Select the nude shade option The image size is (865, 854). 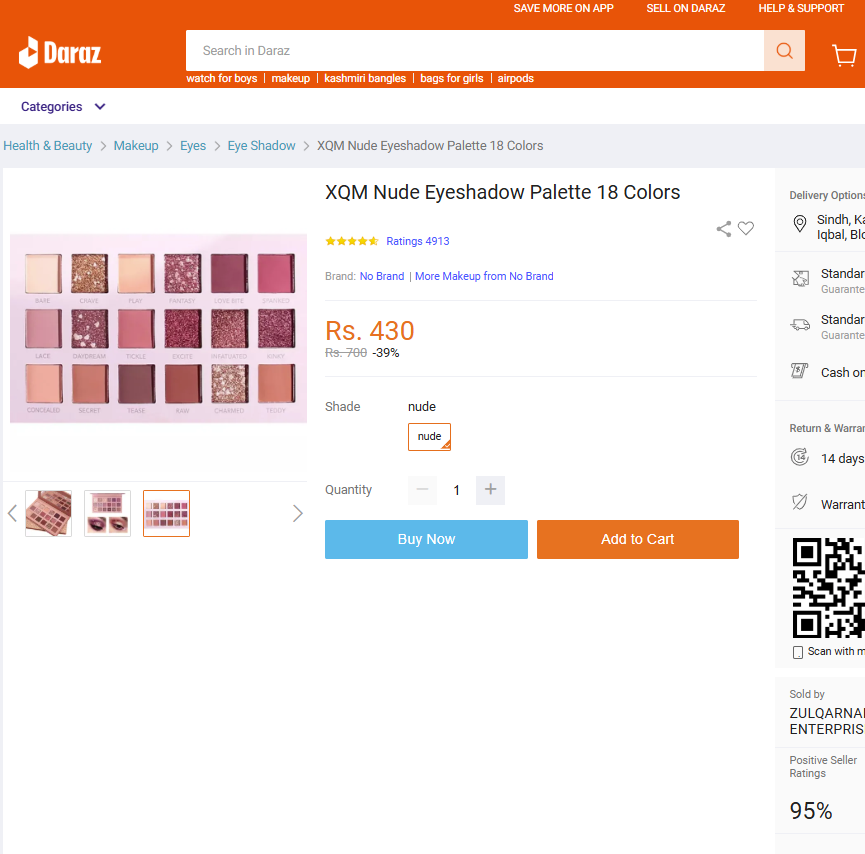429,436
